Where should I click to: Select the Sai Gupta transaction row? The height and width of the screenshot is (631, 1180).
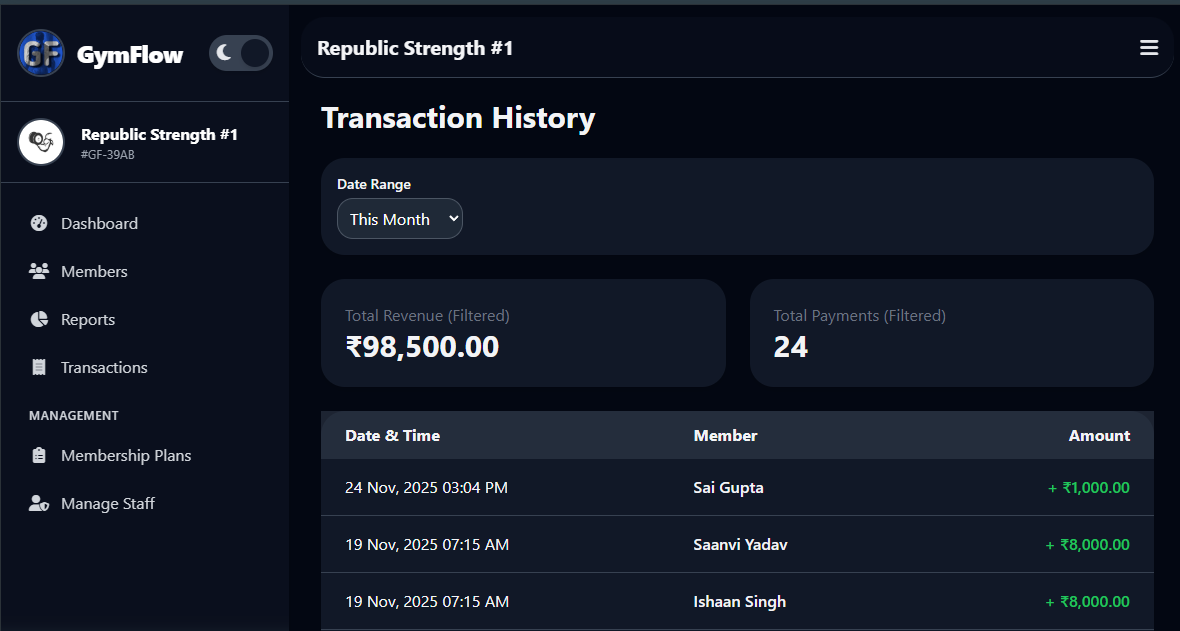pos(737,487)
